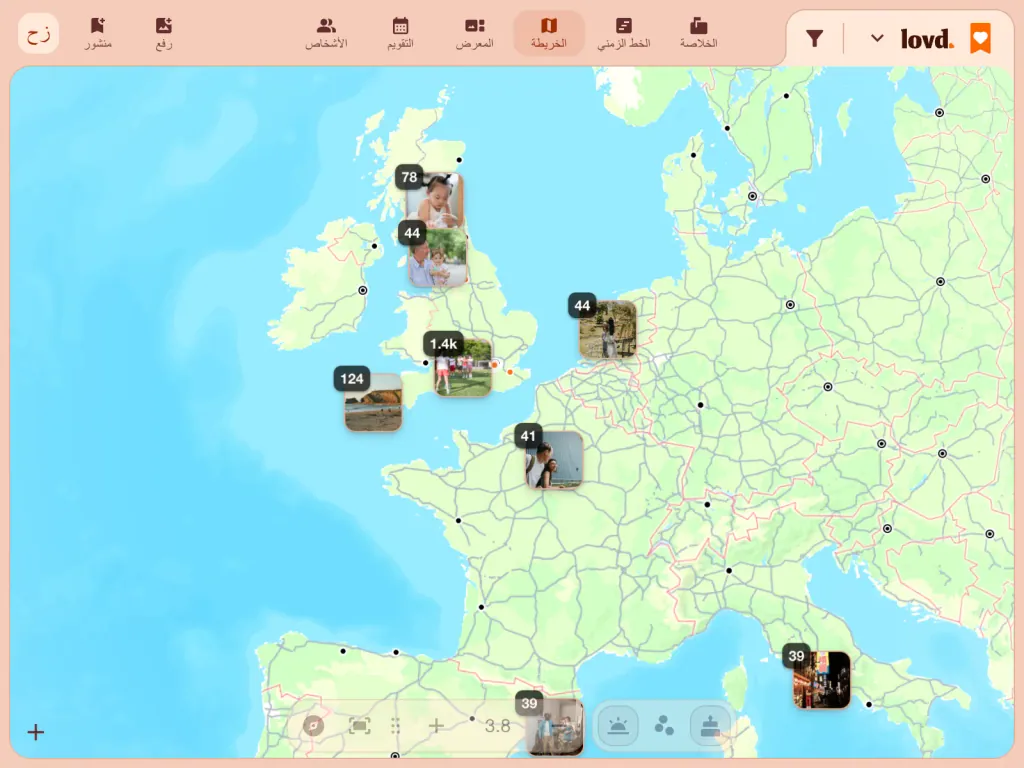Click the 3.8 zoom level value
1024x768 pixels.
[498, 726]
